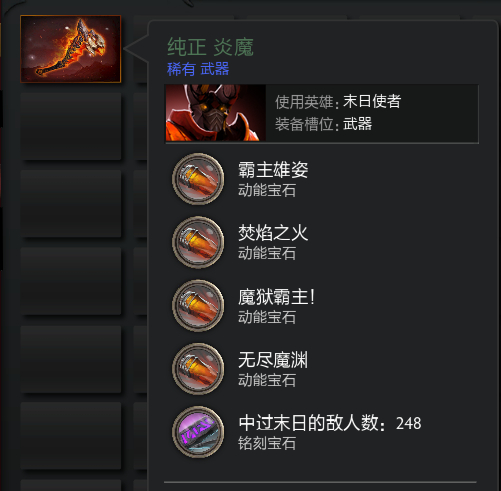Image resolution: width=501 pixels, height=491 pixels.
Task: Click the 使用英雄 末日使者 line
Action: [338, 101]
